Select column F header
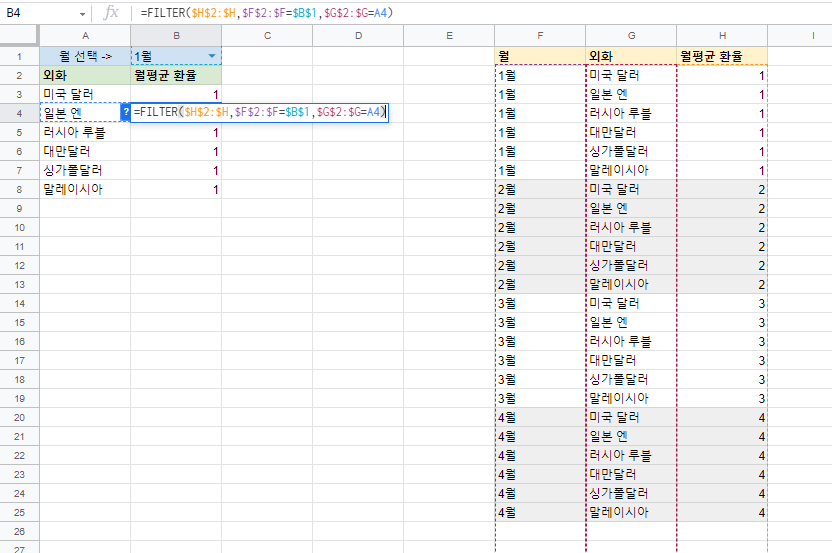This screenshot has height=553, width=832. click(x=540, y=36)
